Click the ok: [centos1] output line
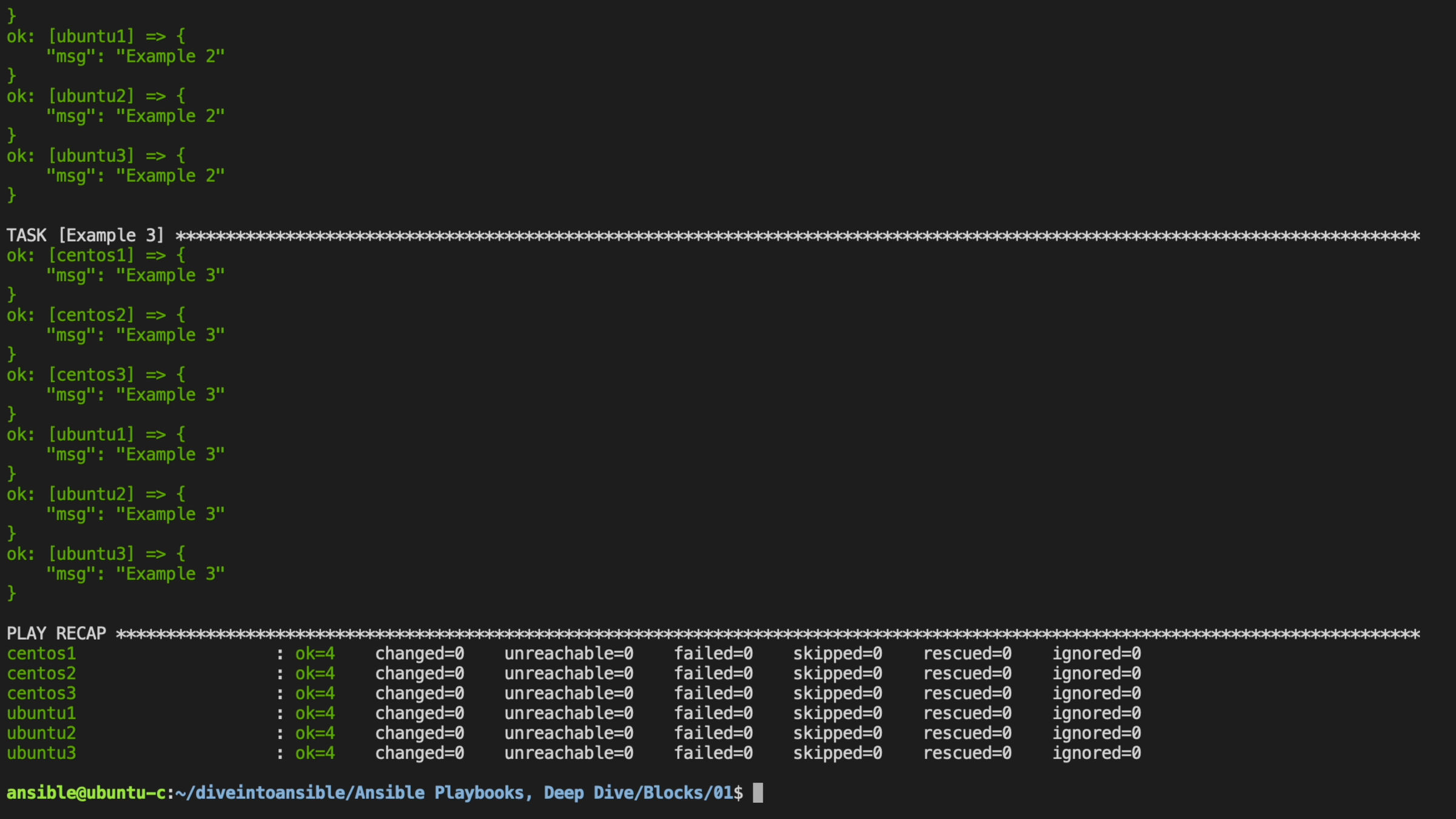Screen dimensions: 1456x819 tap(95, 255)
